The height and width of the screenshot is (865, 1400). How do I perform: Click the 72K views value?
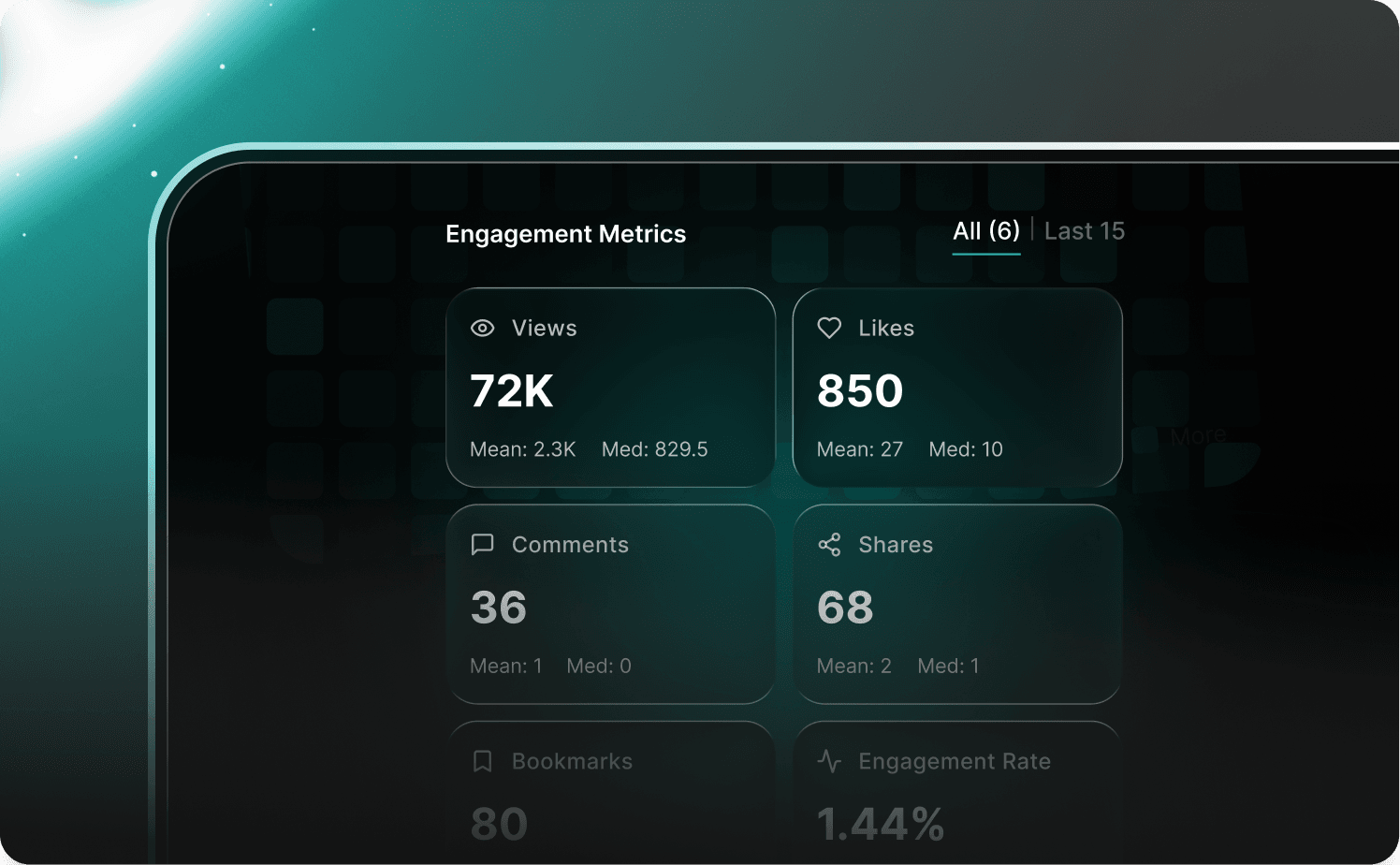coord(512,390)
